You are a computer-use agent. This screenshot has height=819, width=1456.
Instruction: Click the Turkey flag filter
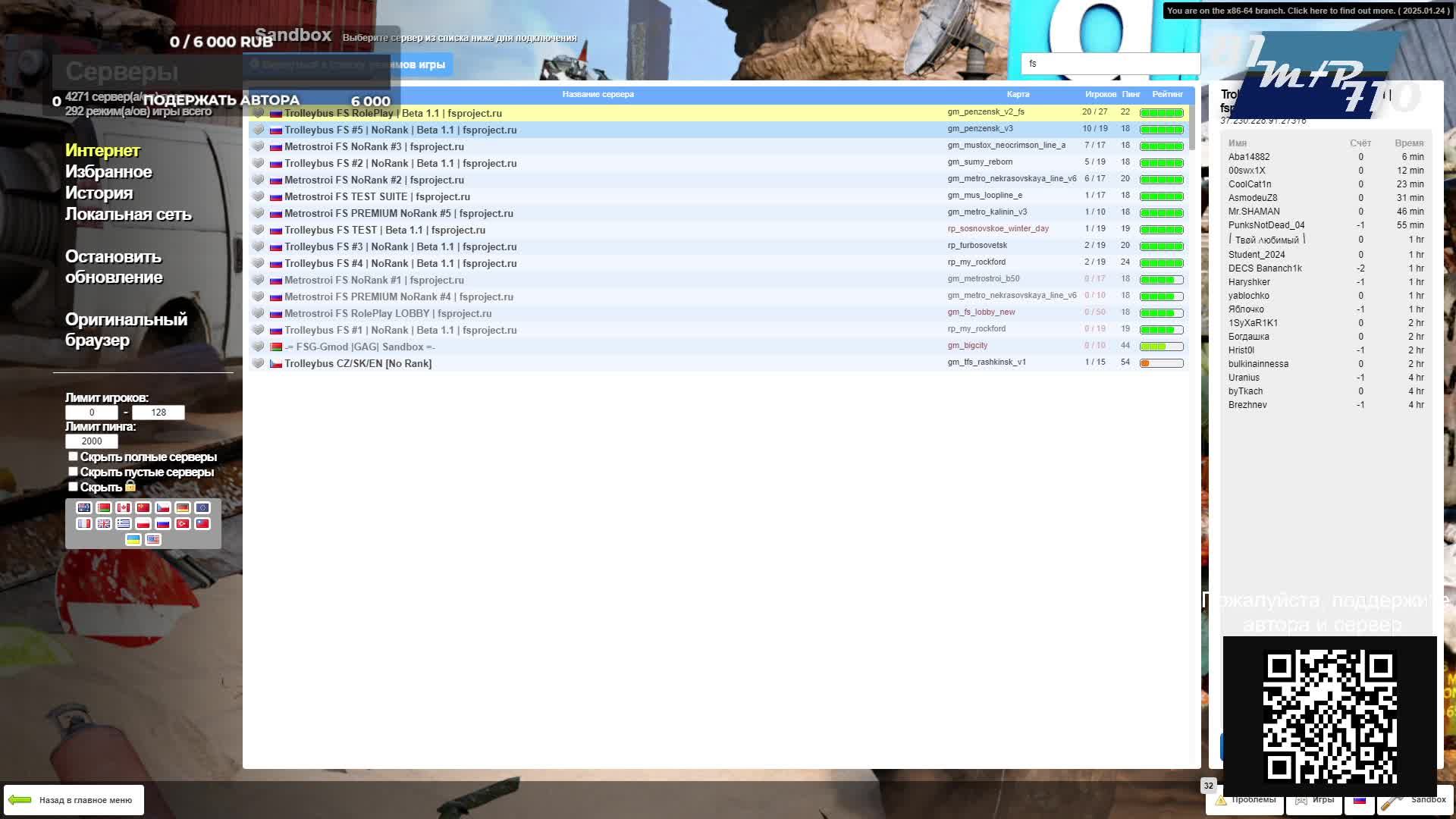(183, 524)
